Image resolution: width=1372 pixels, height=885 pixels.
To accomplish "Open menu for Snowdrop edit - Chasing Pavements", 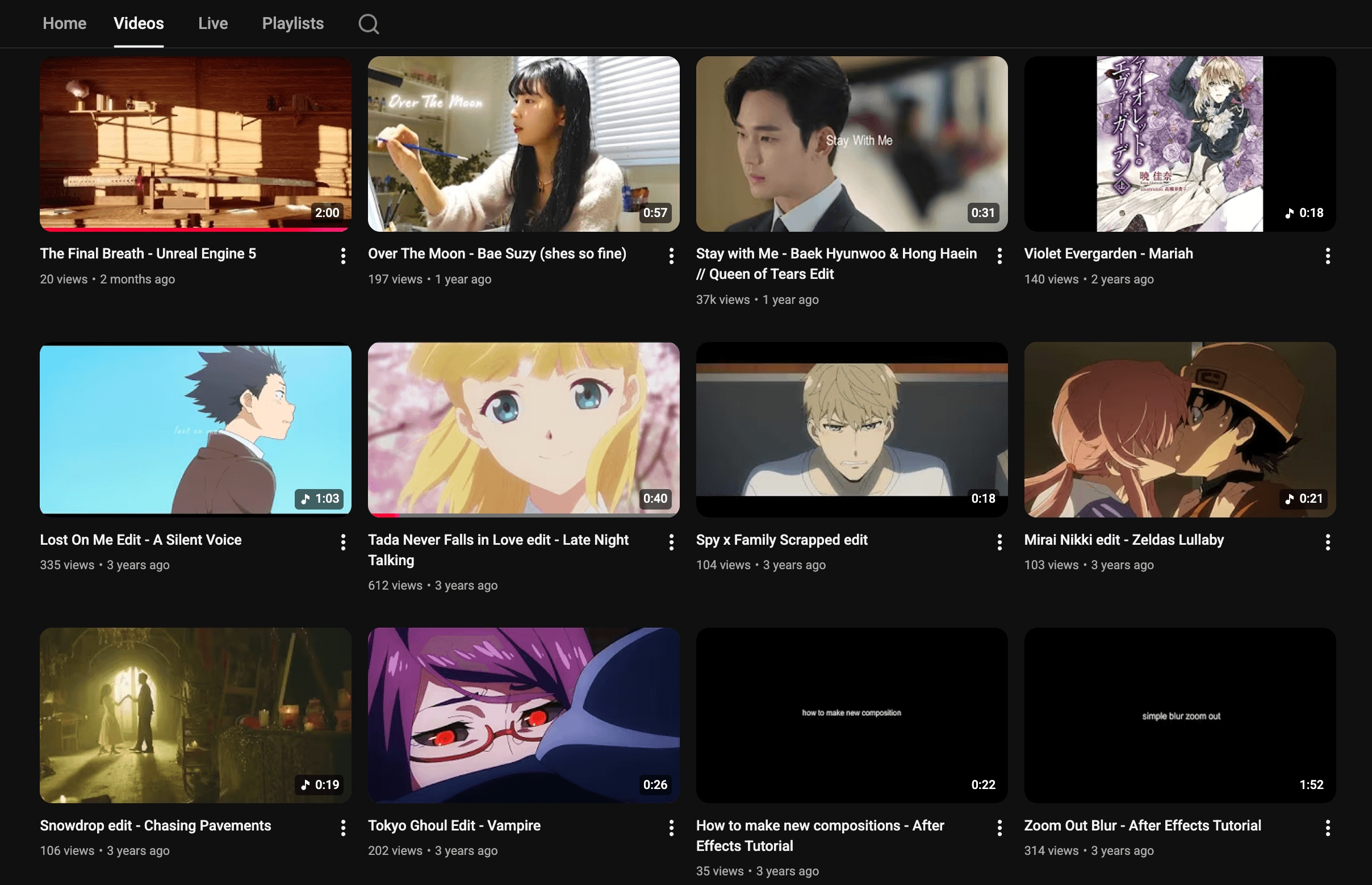I will pyautogui.click(x=343, y=828).
